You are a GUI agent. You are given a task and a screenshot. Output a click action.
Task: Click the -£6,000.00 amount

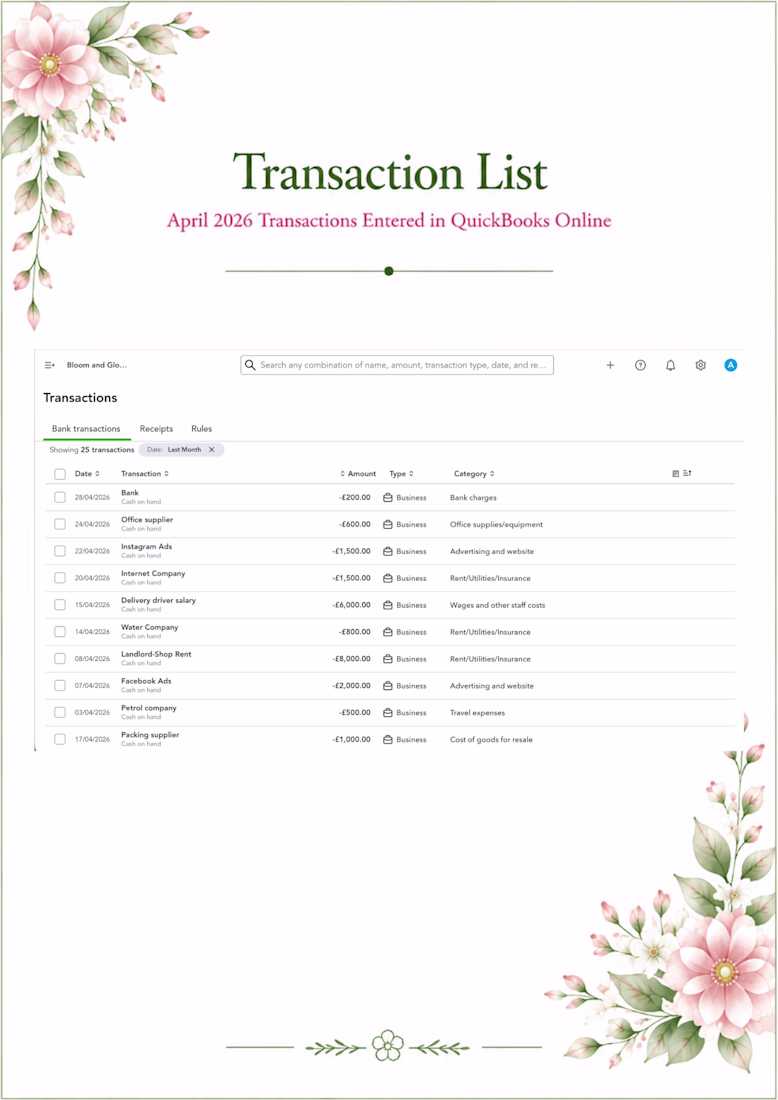[x=351, y=605]
